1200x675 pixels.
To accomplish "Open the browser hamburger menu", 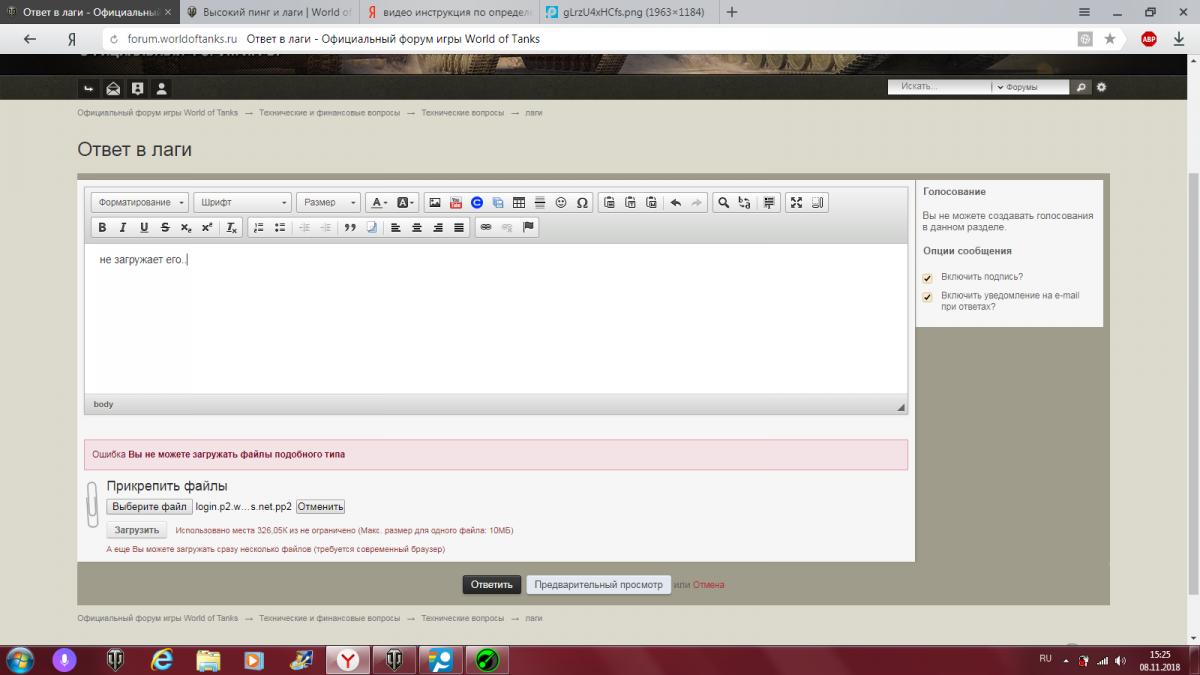I will [1085, 12].
